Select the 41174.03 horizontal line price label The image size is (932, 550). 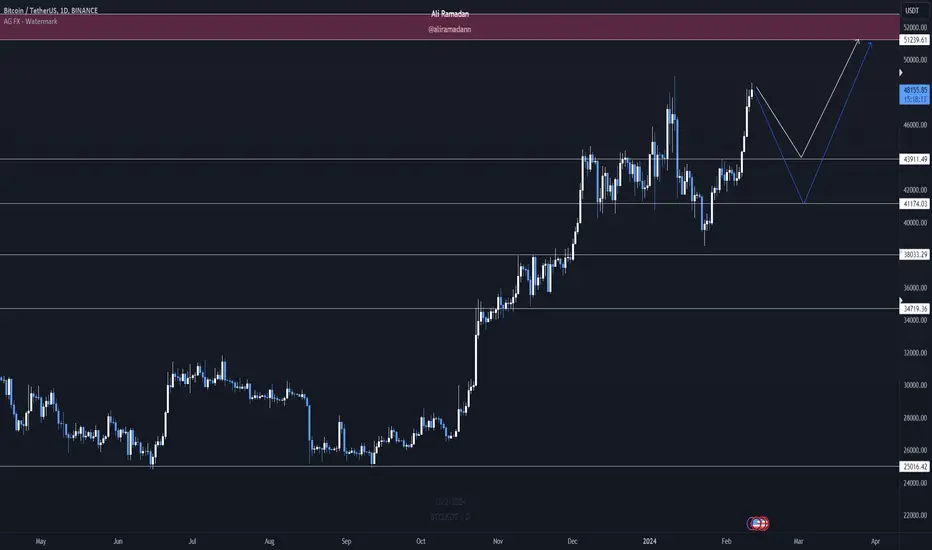point(915,204)
